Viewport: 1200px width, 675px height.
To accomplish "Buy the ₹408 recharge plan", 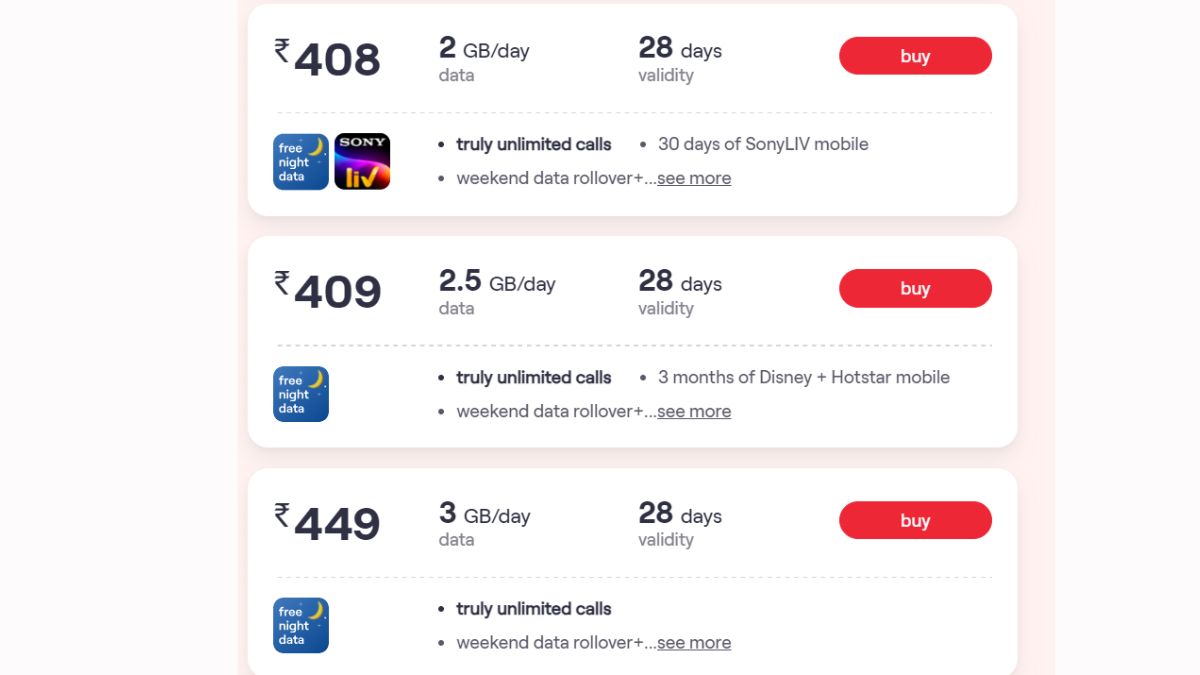I will coord(915,56).
